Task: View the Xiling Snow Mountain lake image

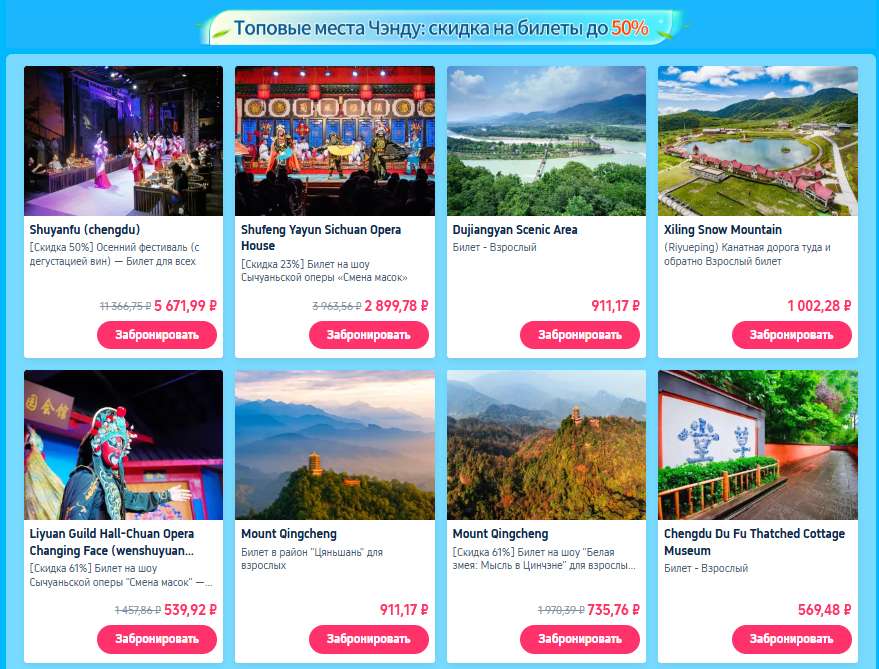Action: tap(758, 141)
